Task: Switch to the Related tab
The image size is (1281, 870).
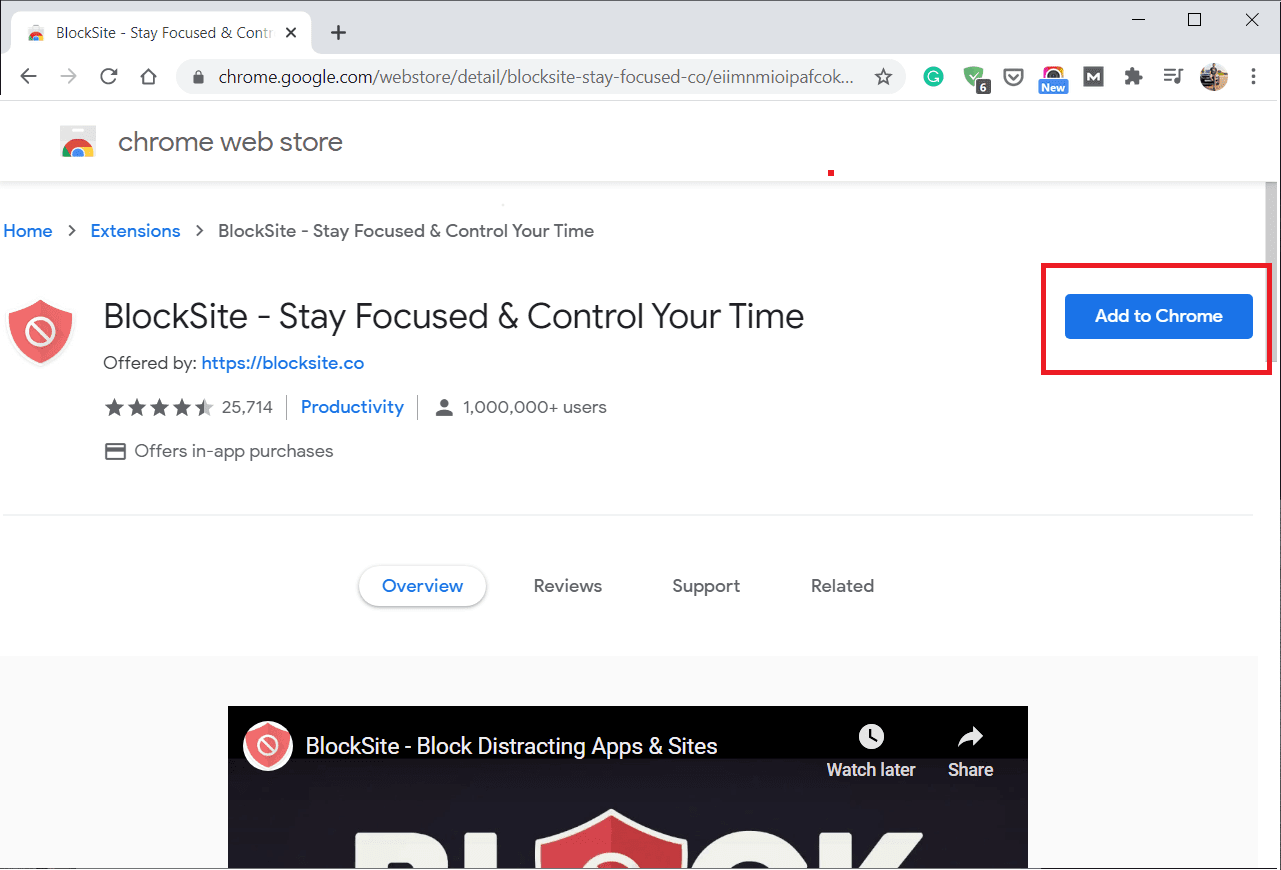Action: [x=842, y=586]
